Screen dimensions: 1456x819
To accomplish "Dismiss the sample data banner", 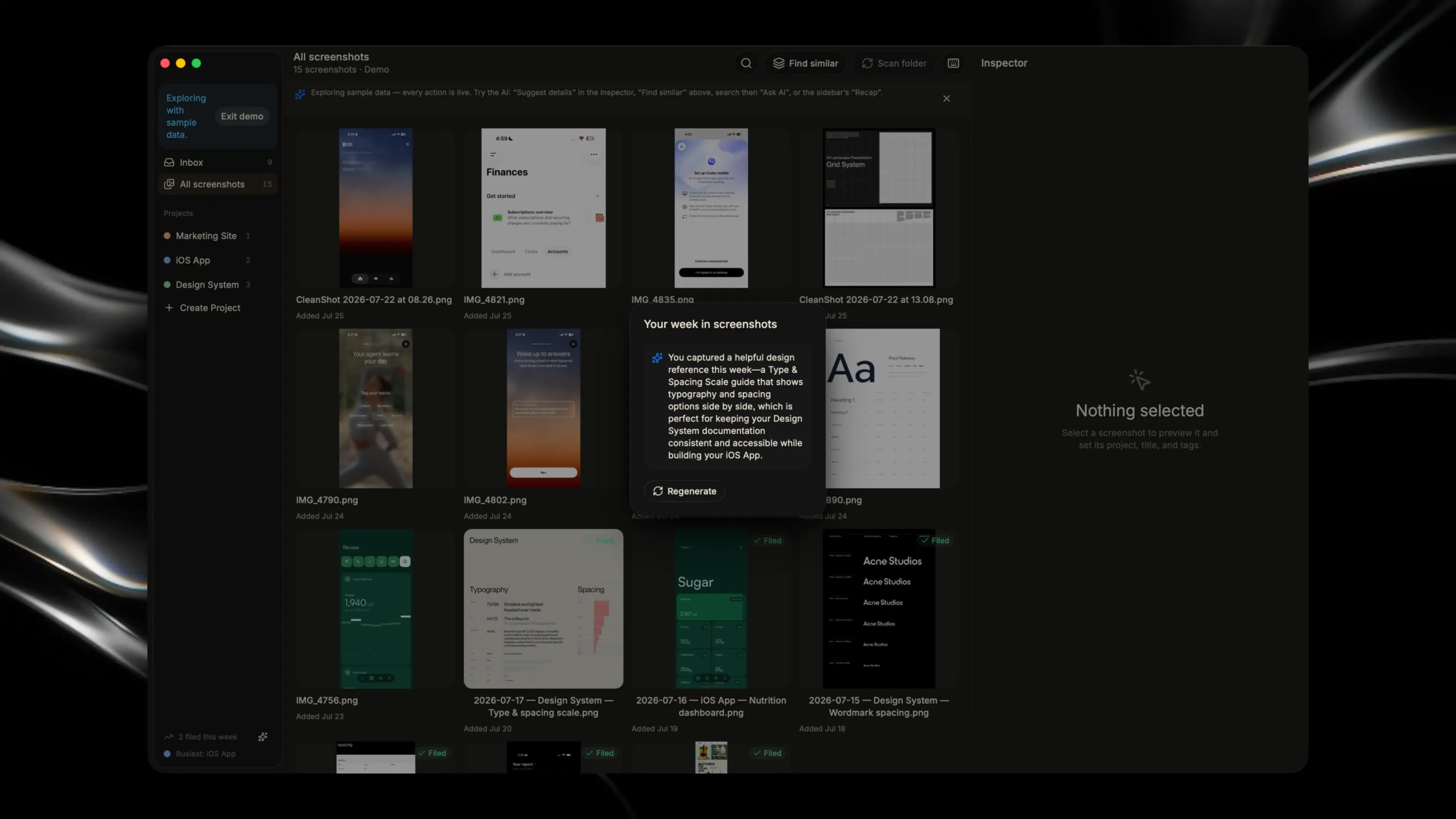I will tap(946, 98).
